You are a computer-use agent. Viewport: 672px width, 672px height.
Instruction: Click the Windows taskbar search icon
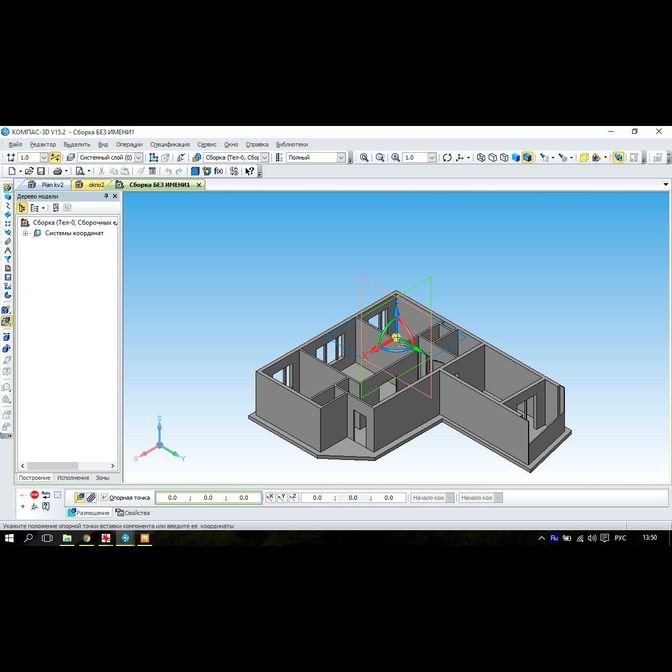(28, 538)
